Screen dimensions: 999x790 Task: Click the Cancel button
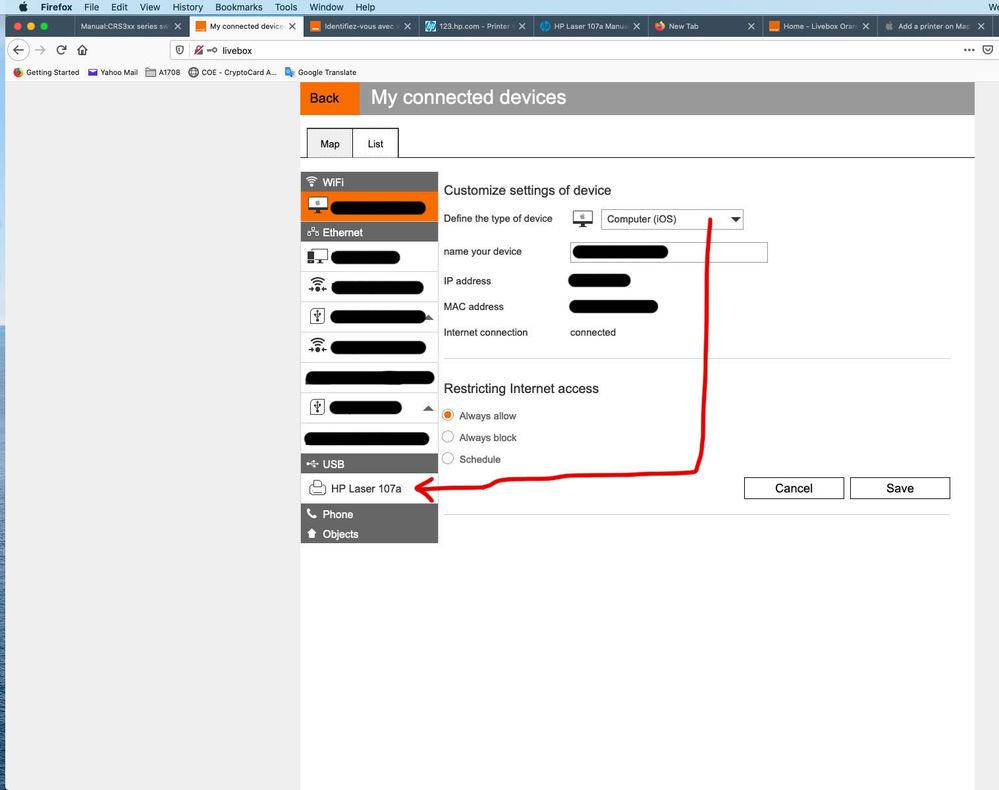(x=793, y=488)
